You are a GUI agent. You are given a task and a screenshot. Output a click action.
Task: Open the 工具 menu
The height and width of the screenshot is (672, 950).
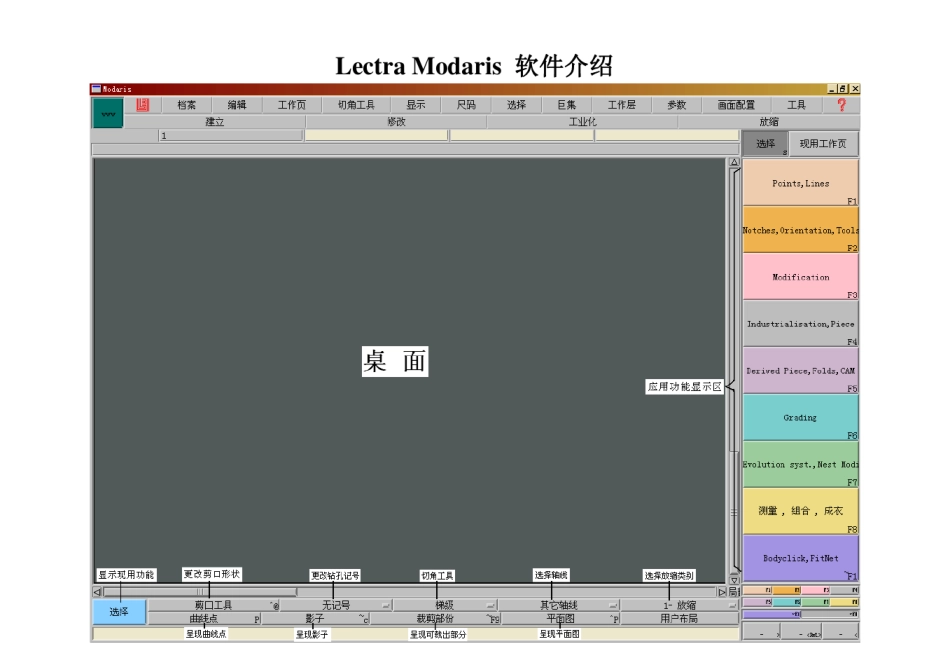tap(796, 105)
